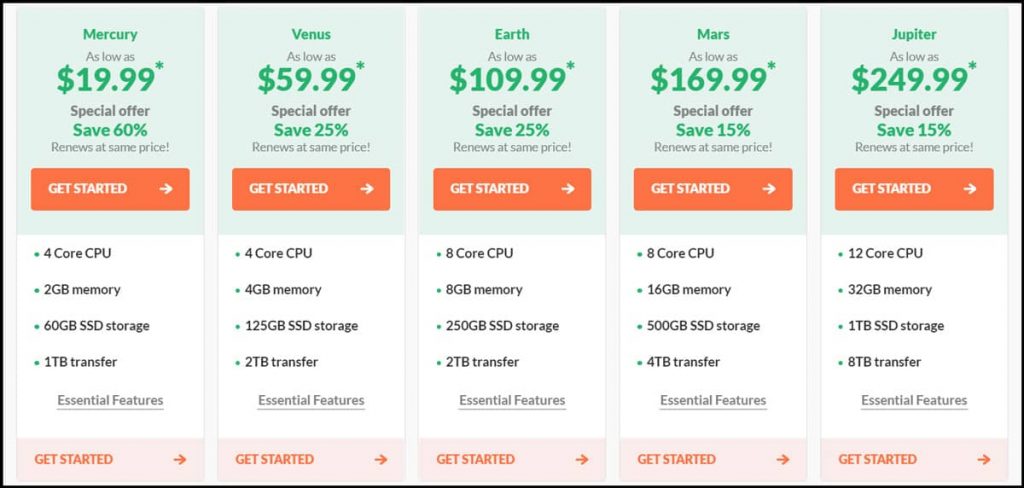
Task: Expand Essential Features for Mercury plan
Action: (110, 401)
